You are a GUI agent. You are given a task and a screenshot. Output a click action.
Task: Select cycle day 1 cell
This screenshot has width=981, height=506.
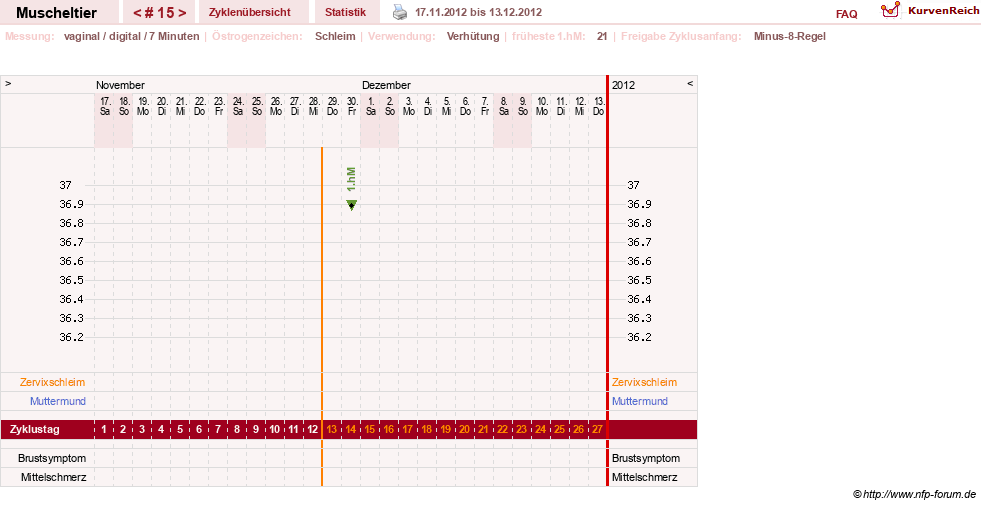(x=104, y=429)
